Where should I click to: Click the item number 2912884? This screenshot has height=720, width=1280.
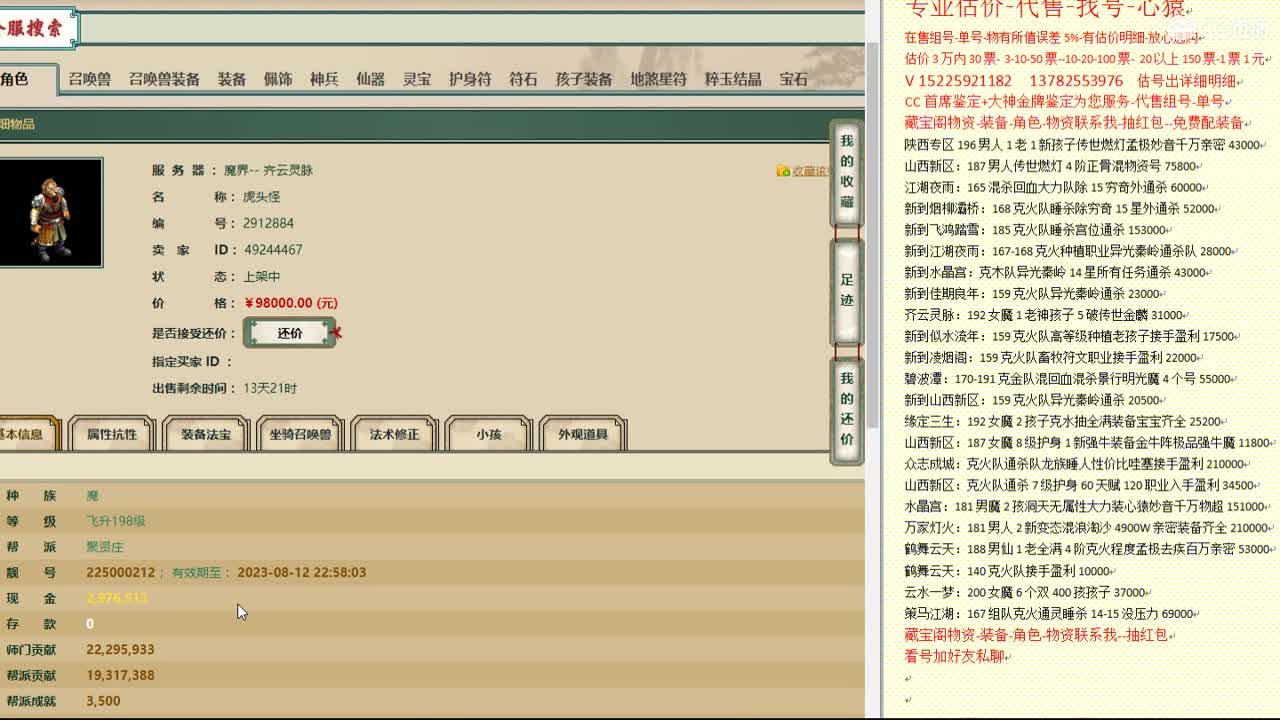[268, 223]
